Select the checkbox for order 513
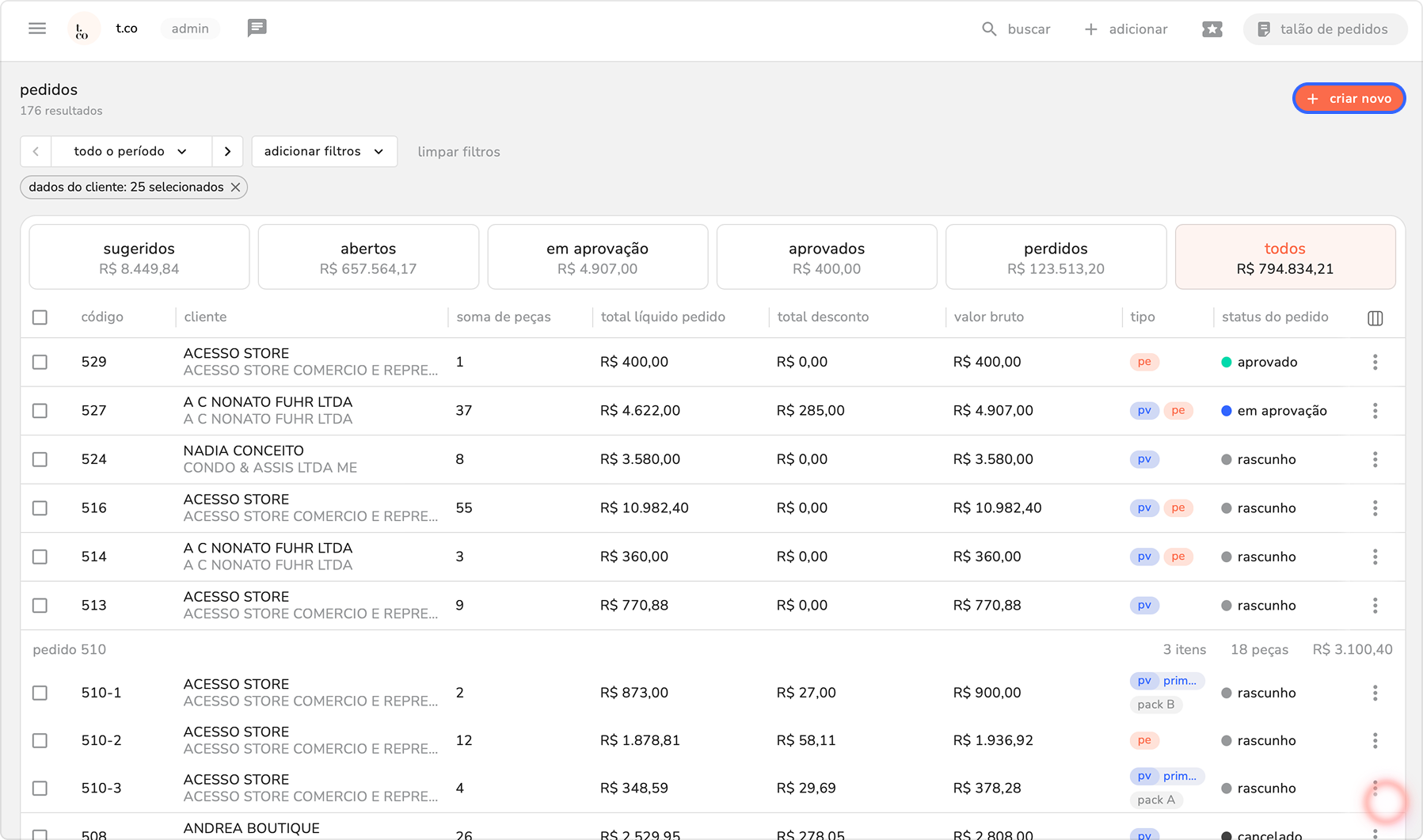The height and width of the screenshot is (840, 1423). (40, 606)
